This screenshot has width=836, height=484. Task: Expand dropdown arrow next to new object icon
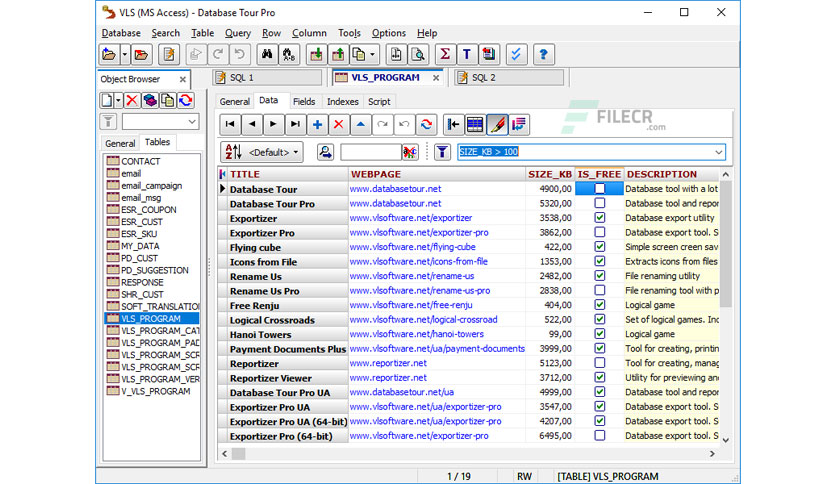click(x=118, y=100)
